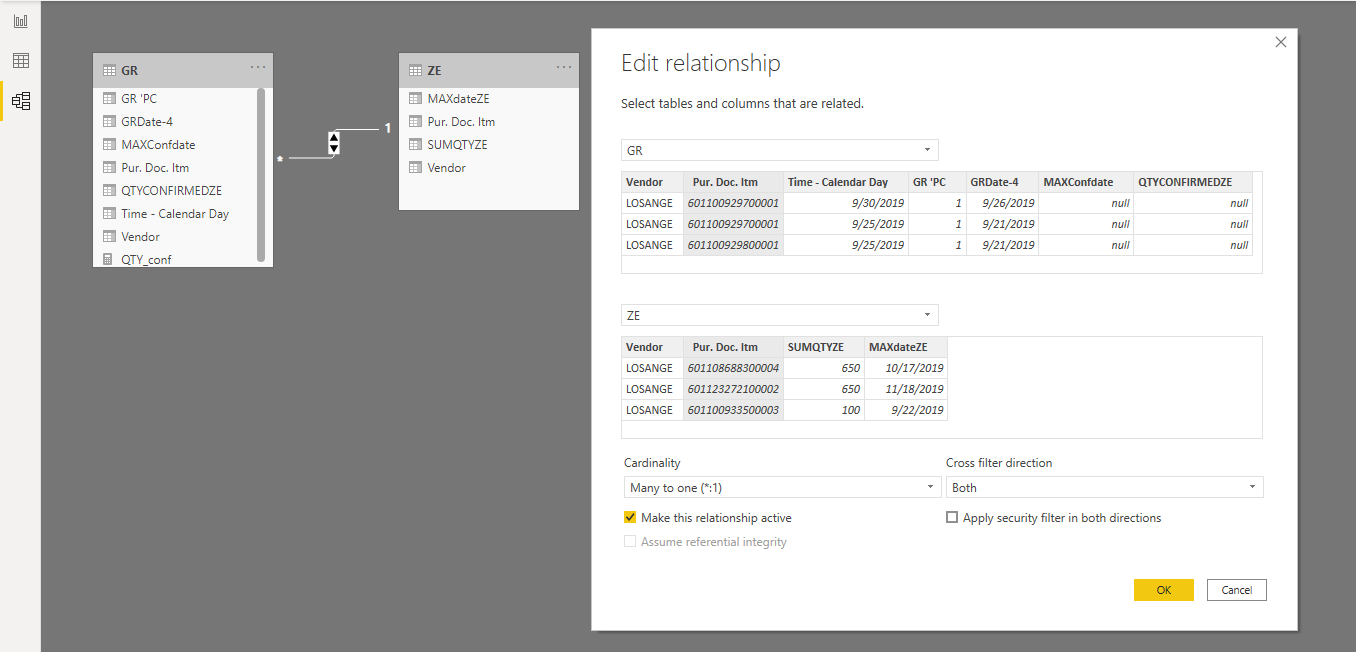The image size is (1356, 652).
Task: Open Cardinality Many to one dropdown
Action: click(781, 487)
